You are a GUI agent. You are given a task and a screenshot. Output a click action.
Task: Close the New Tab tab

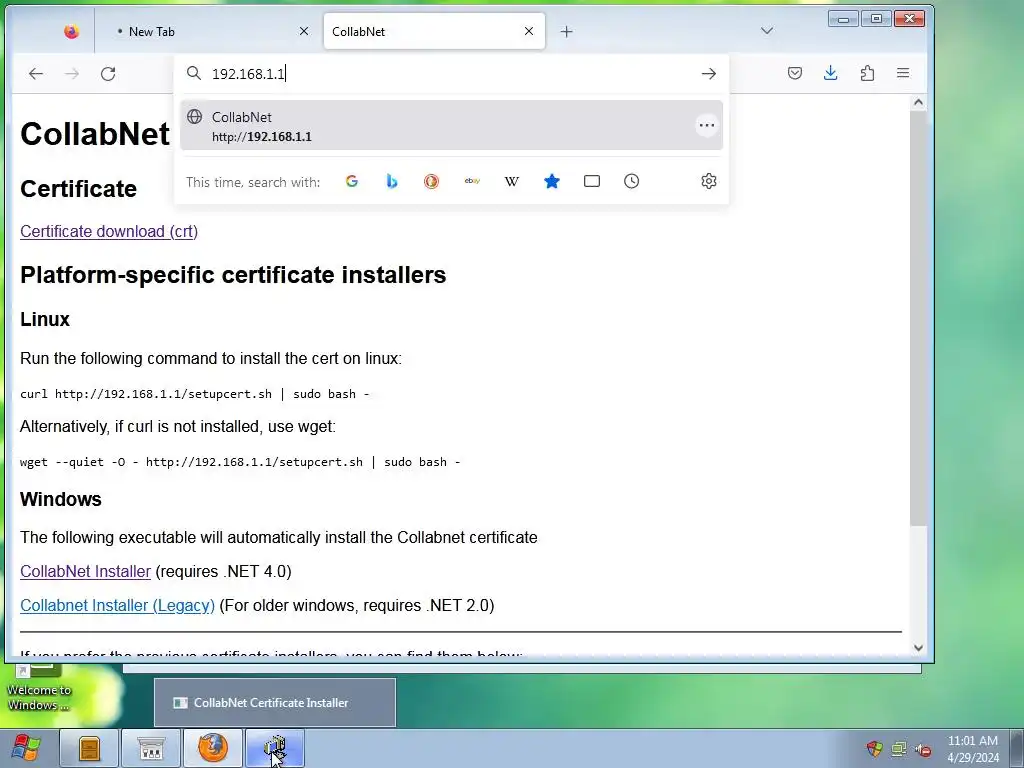[x=304, y=31]
